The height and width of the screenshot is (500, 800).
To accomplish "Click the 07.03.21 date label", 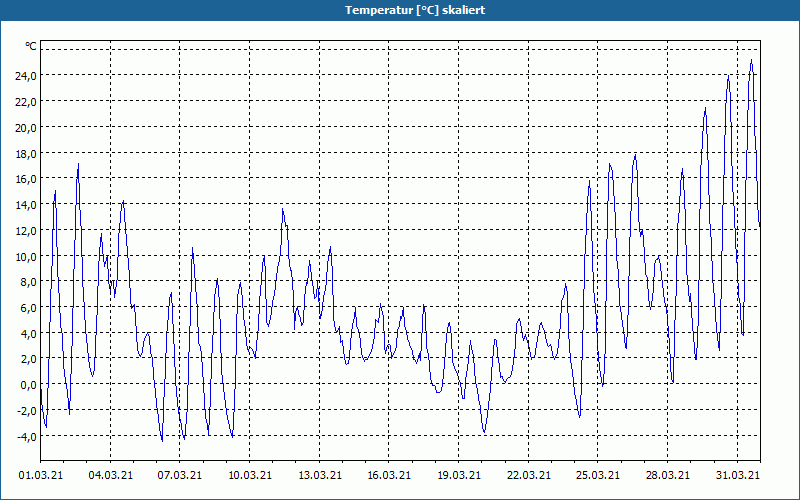I will (x=180, y=475).
